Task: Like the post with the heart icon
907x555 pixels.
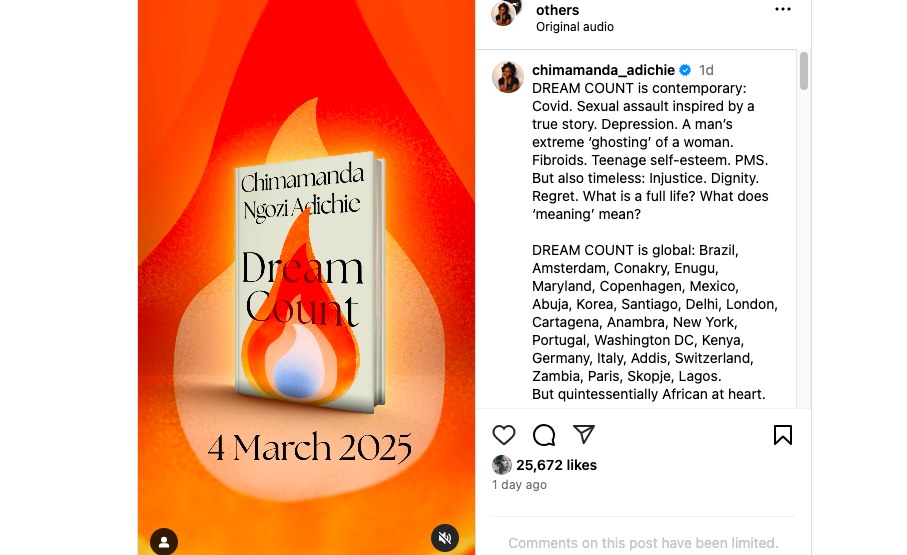Action: point(503,435)
